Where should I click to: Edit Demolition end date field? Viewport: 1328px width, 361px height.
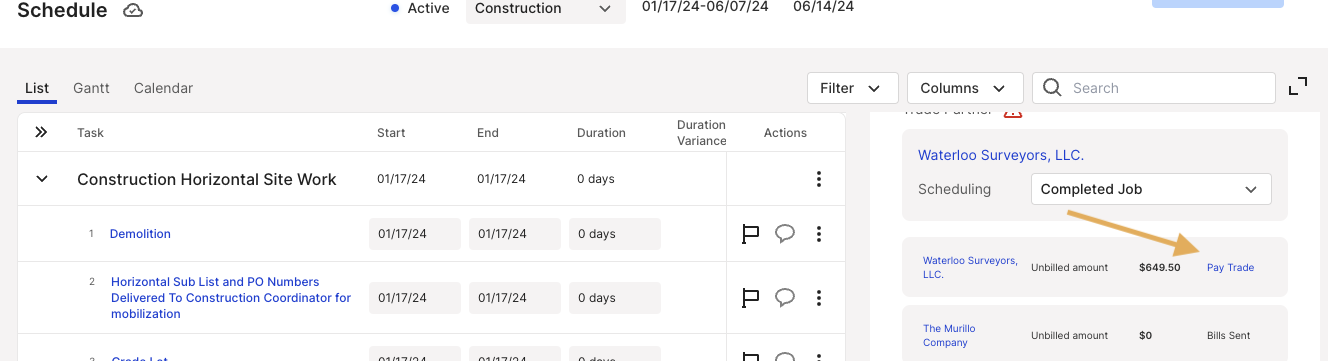click(515, 234)
